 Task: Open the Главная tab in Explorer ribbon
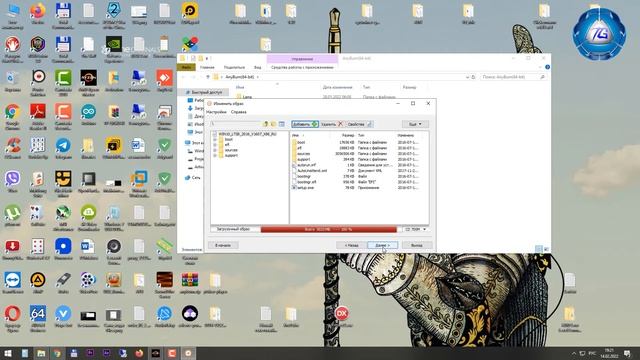coord(207,67)
